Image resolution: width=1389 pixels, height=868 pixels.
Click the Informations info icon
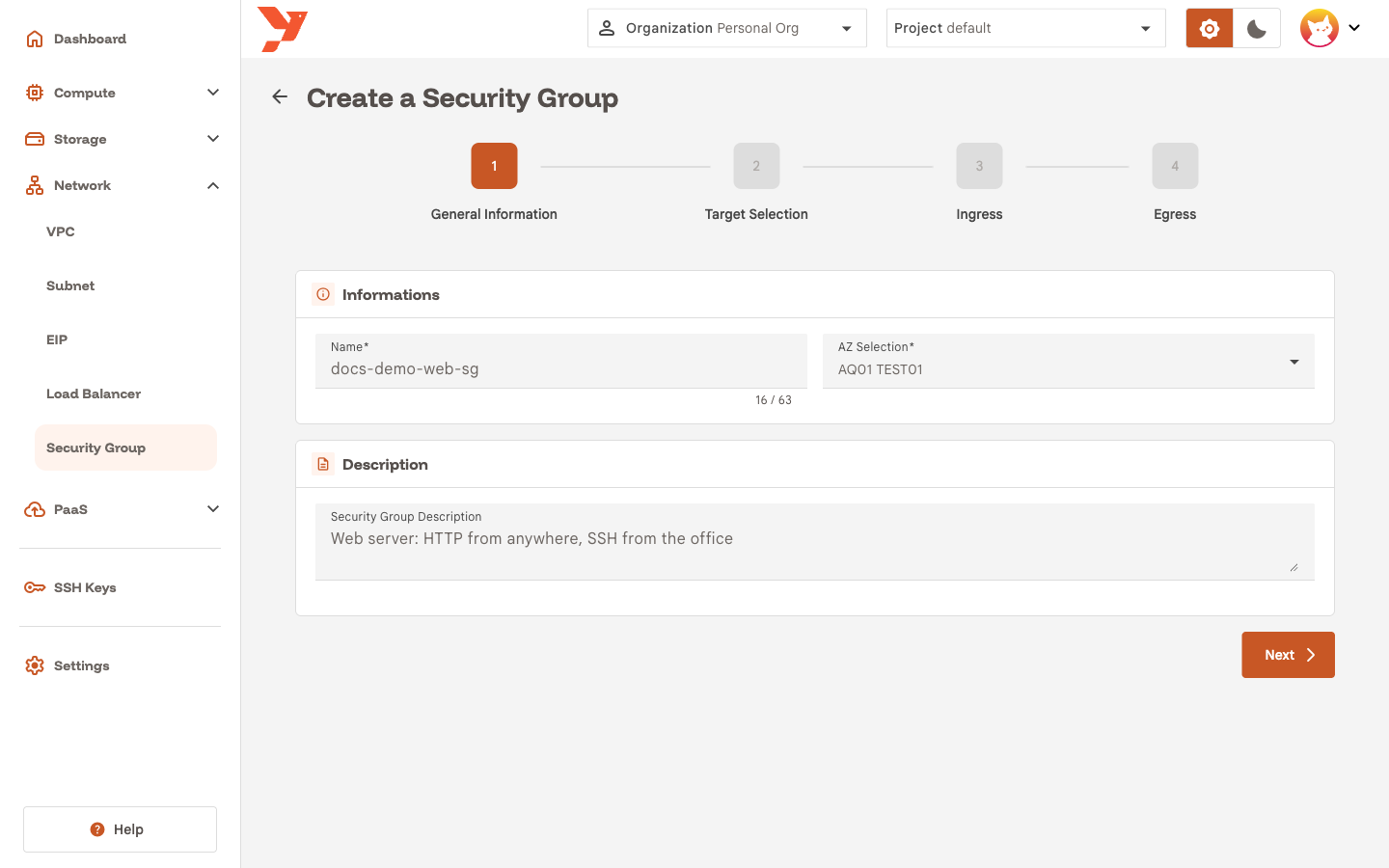323,294
